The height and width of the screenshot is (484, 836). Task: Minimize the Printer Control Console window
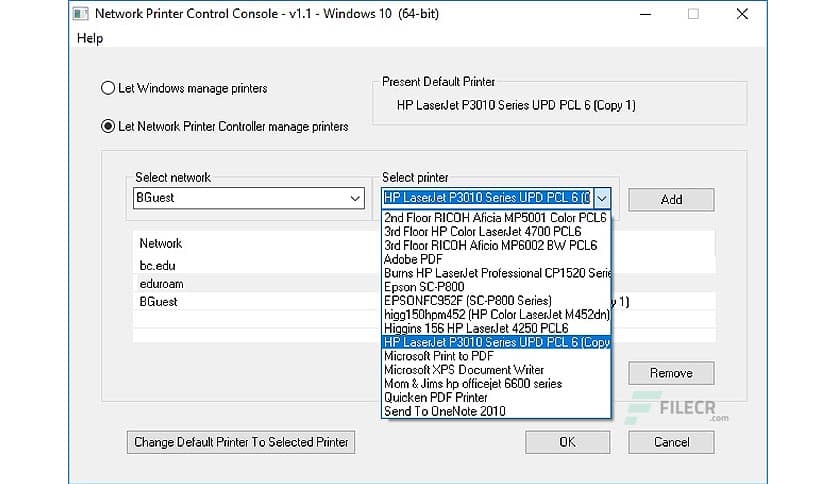pos(646,14)
